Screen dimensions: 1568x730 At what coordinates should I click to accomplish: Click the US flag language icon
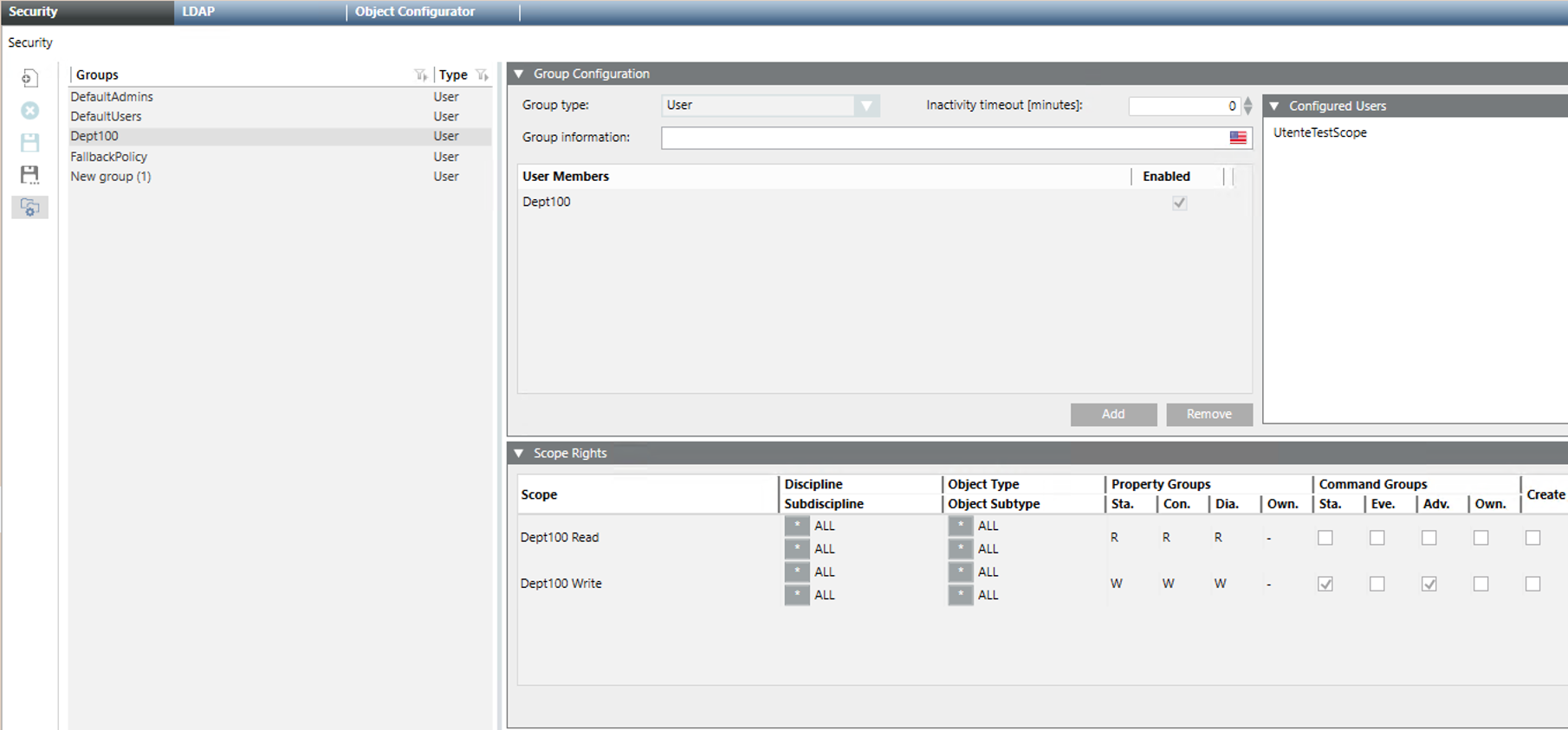click(1238, 138)
